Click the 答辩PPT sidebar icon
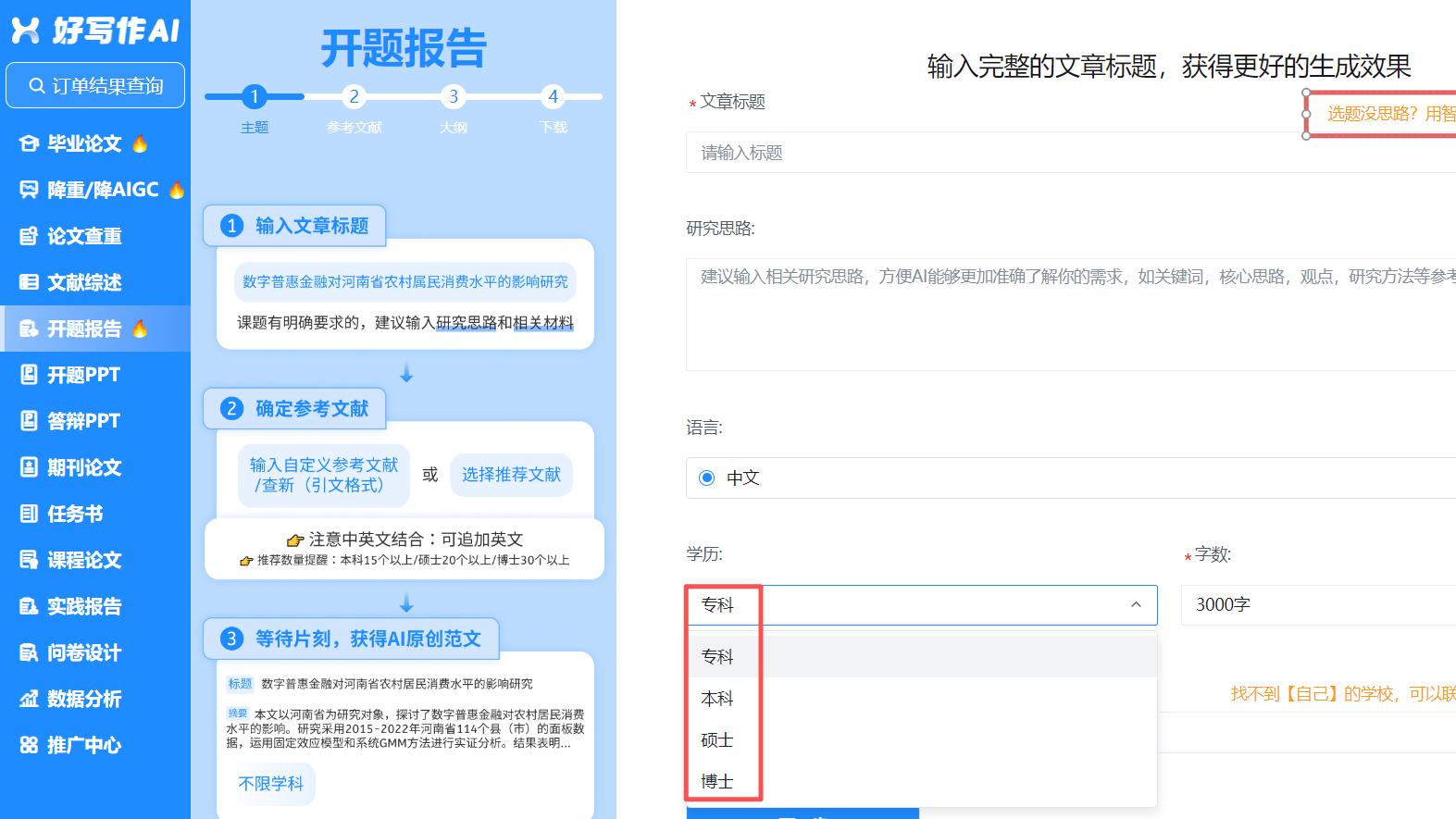Screen dimensions: 1456x819 click(x=29, y=421)
